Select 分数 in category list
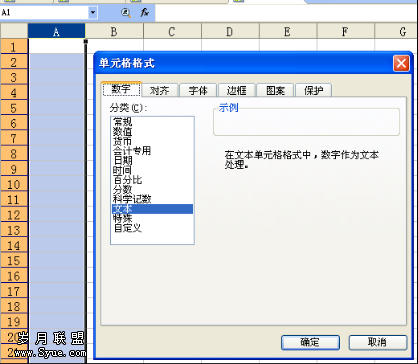The image size is (418, 364). [152, 190]
